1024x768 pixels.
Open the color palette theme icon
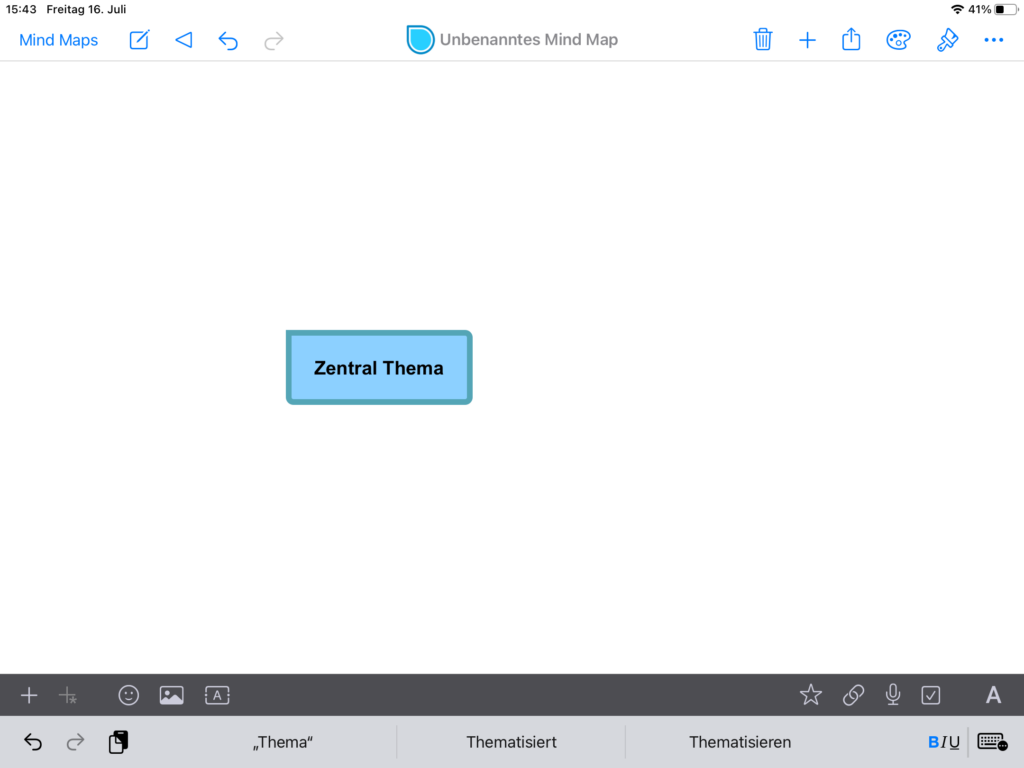pos(898,40)
